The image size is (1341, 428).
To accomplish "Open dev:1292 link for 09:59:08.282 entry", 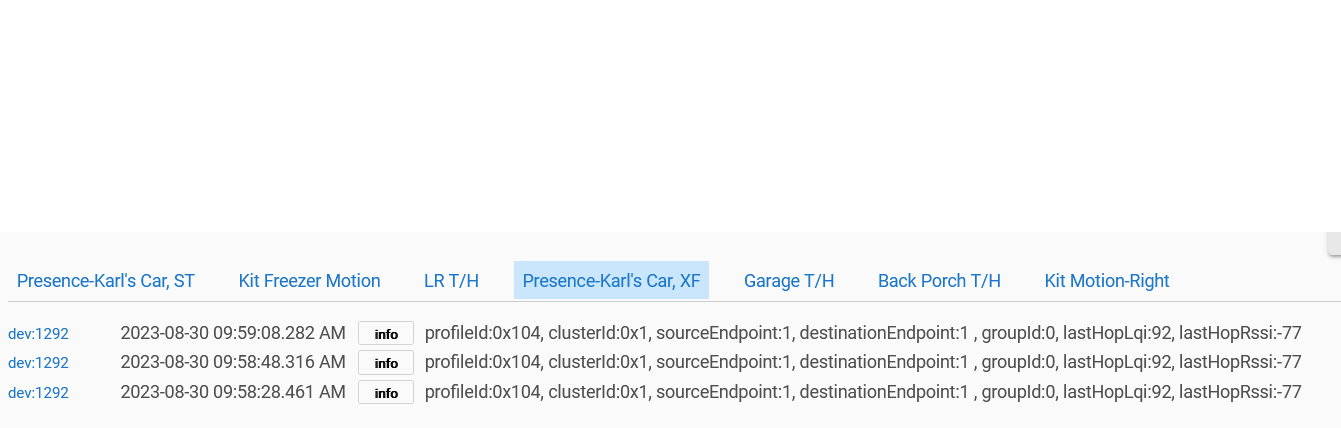I will click(38, 334).
